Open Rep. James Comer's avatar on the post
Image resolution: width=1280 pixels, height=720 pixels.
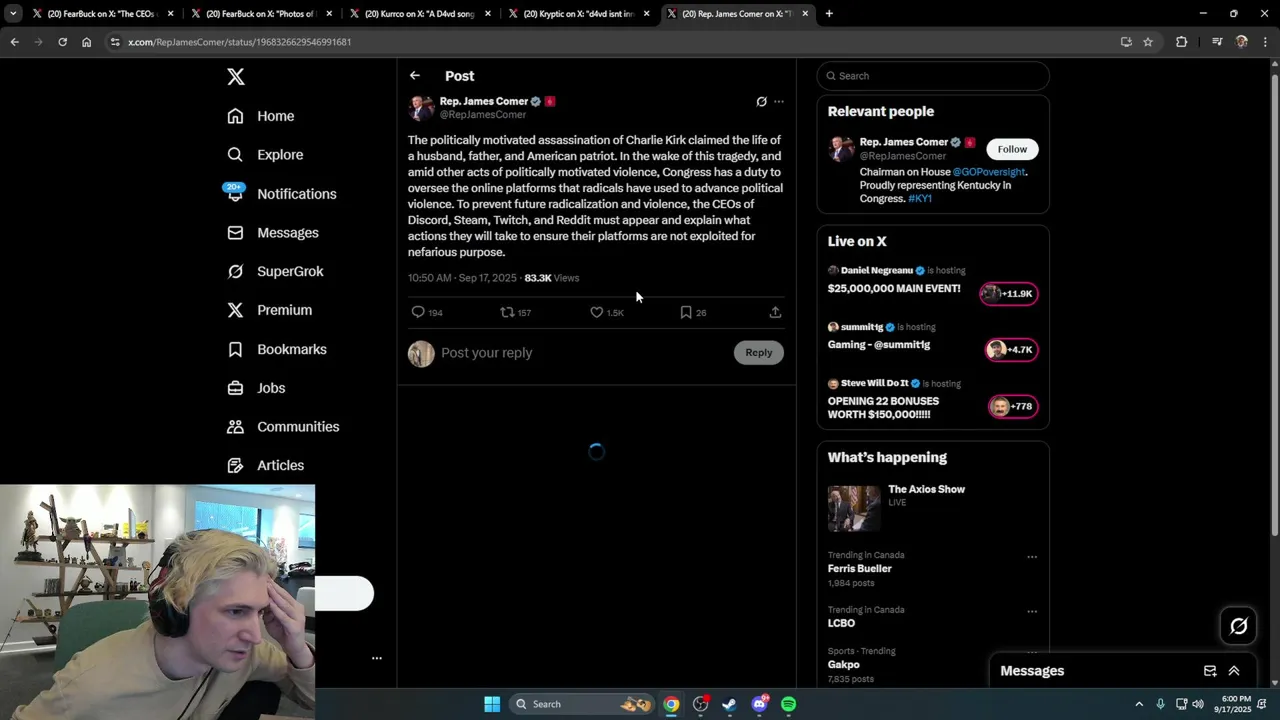[x=421, y=108]
